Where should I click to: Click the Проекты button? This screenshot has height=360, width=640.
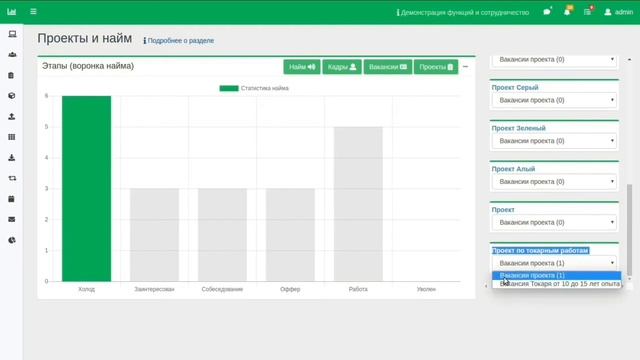click(436, 67)
